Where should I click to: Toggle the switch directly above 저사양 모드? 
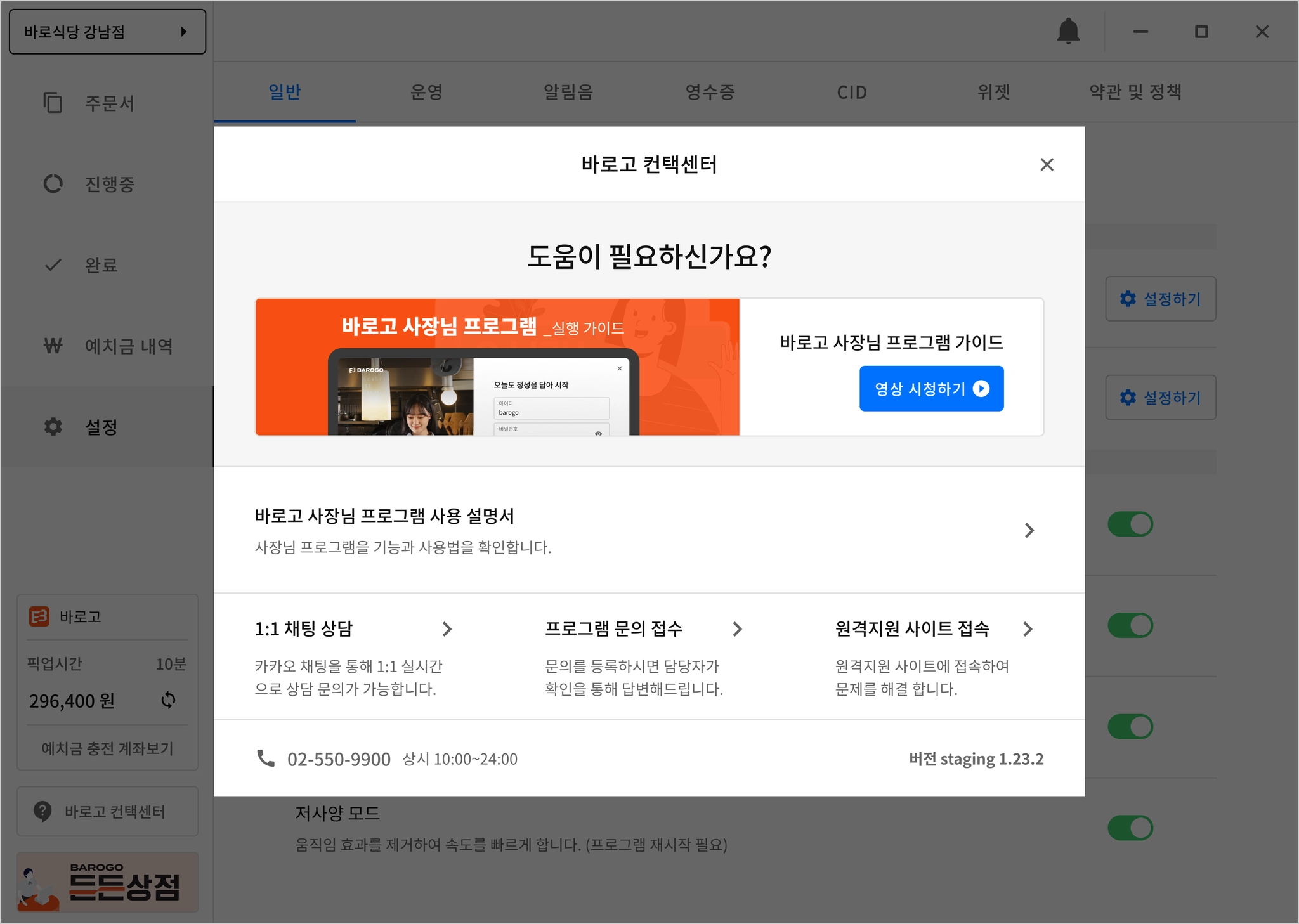1130,727
